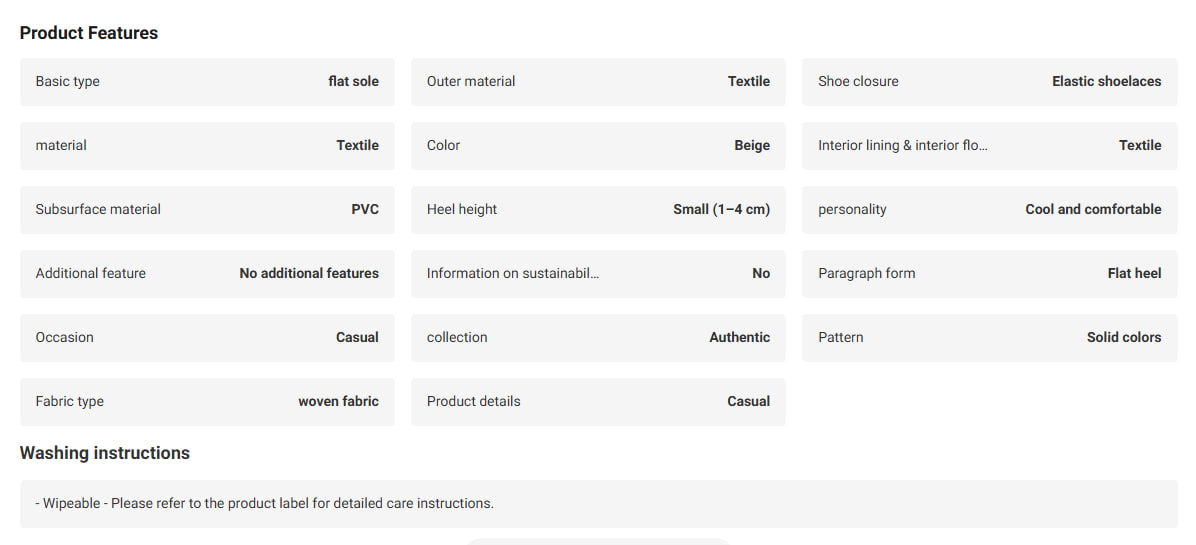Click the Pattern Solid colors row
1196x545 pixels.
click(989, 338)
